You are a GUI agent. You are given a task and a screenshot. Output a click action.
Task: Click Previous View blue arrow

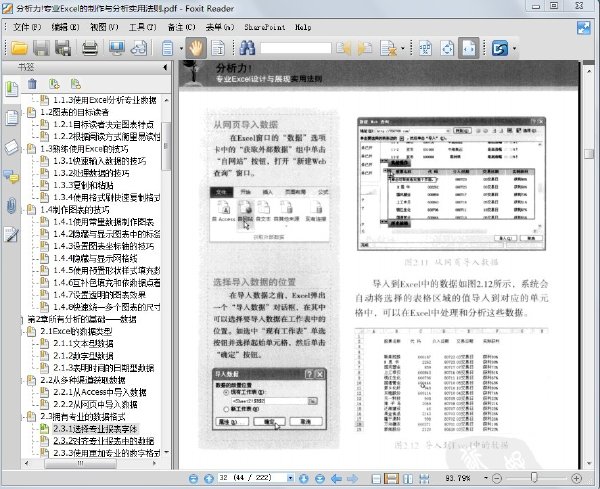(336, 478)
